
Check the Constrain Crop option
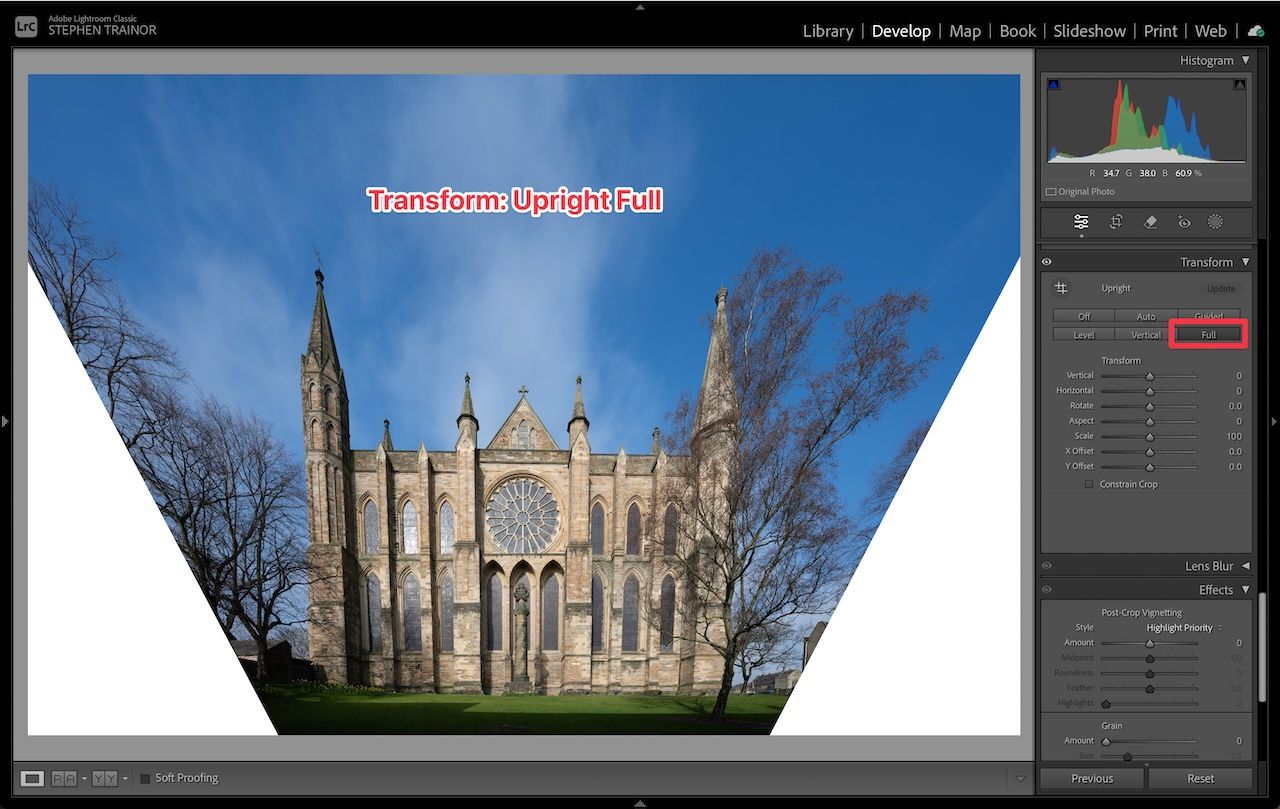1089,484
